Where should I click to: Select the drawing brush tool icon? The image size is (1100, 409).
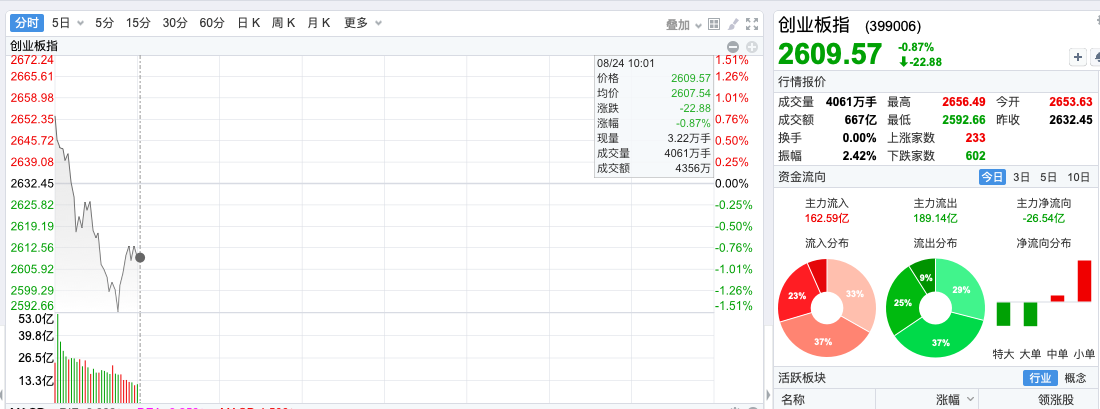click(733, 24)
